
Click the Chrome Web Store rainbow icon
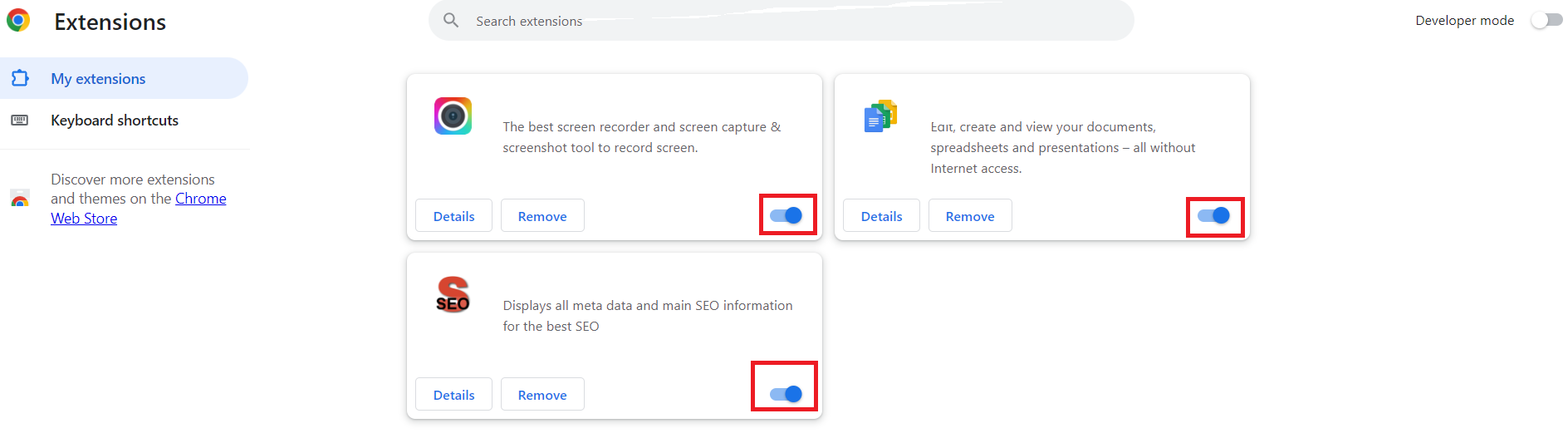(x=20, y=199)
